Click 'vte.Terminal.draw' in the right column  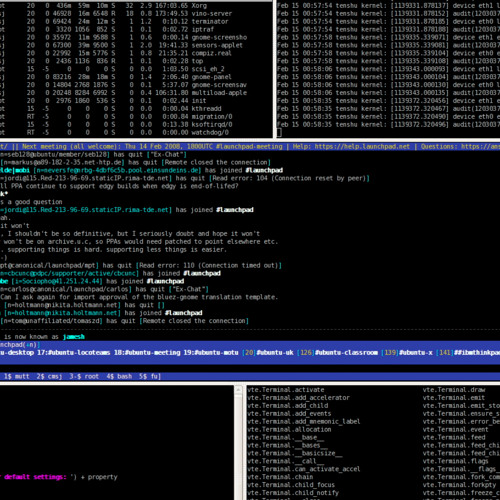(454, 390)
